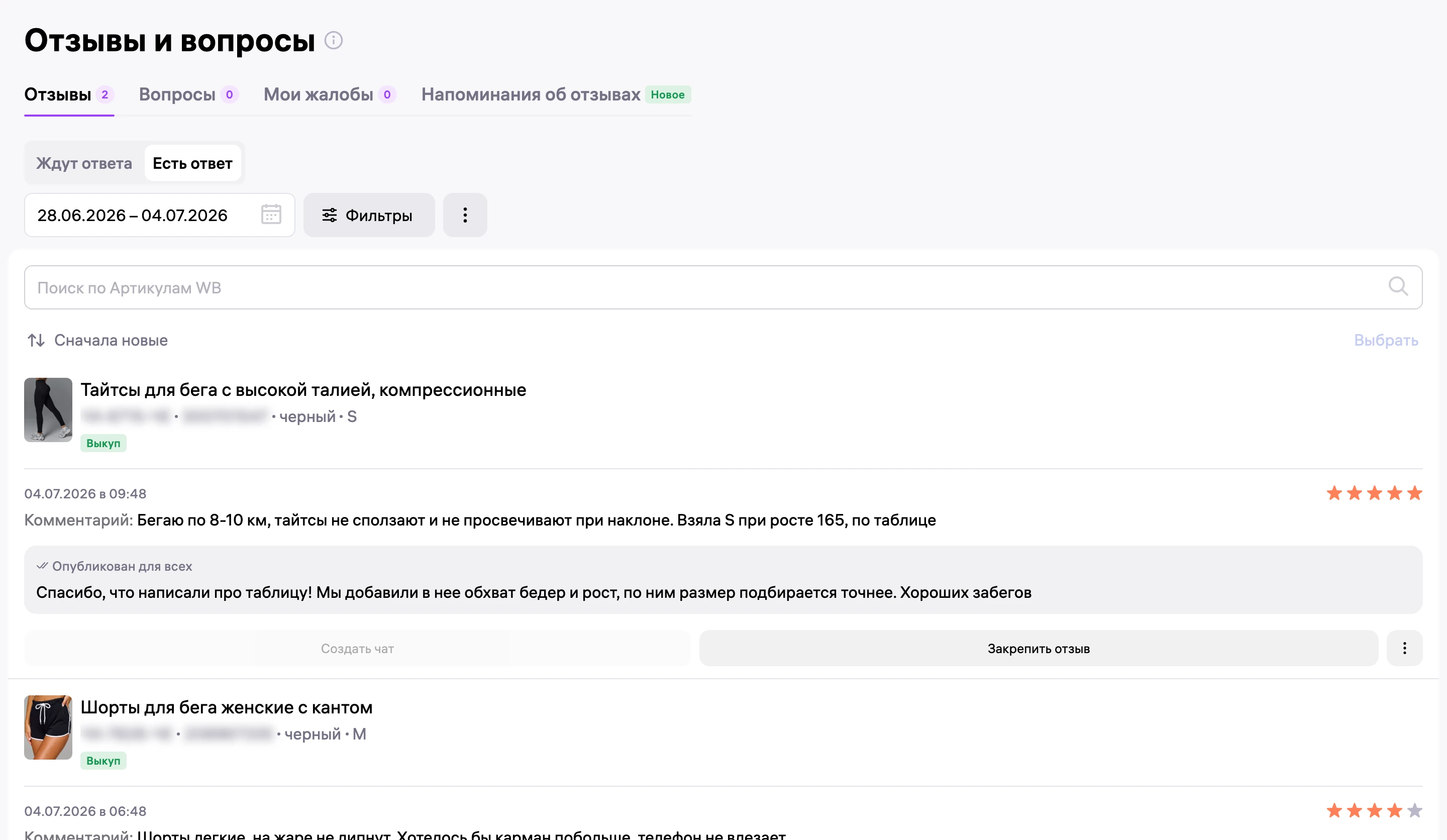The width and height of the screenshot is (1447, 840).
Task: Click the Выкуп badge under the tights product
Action: [x=104, y=443]
